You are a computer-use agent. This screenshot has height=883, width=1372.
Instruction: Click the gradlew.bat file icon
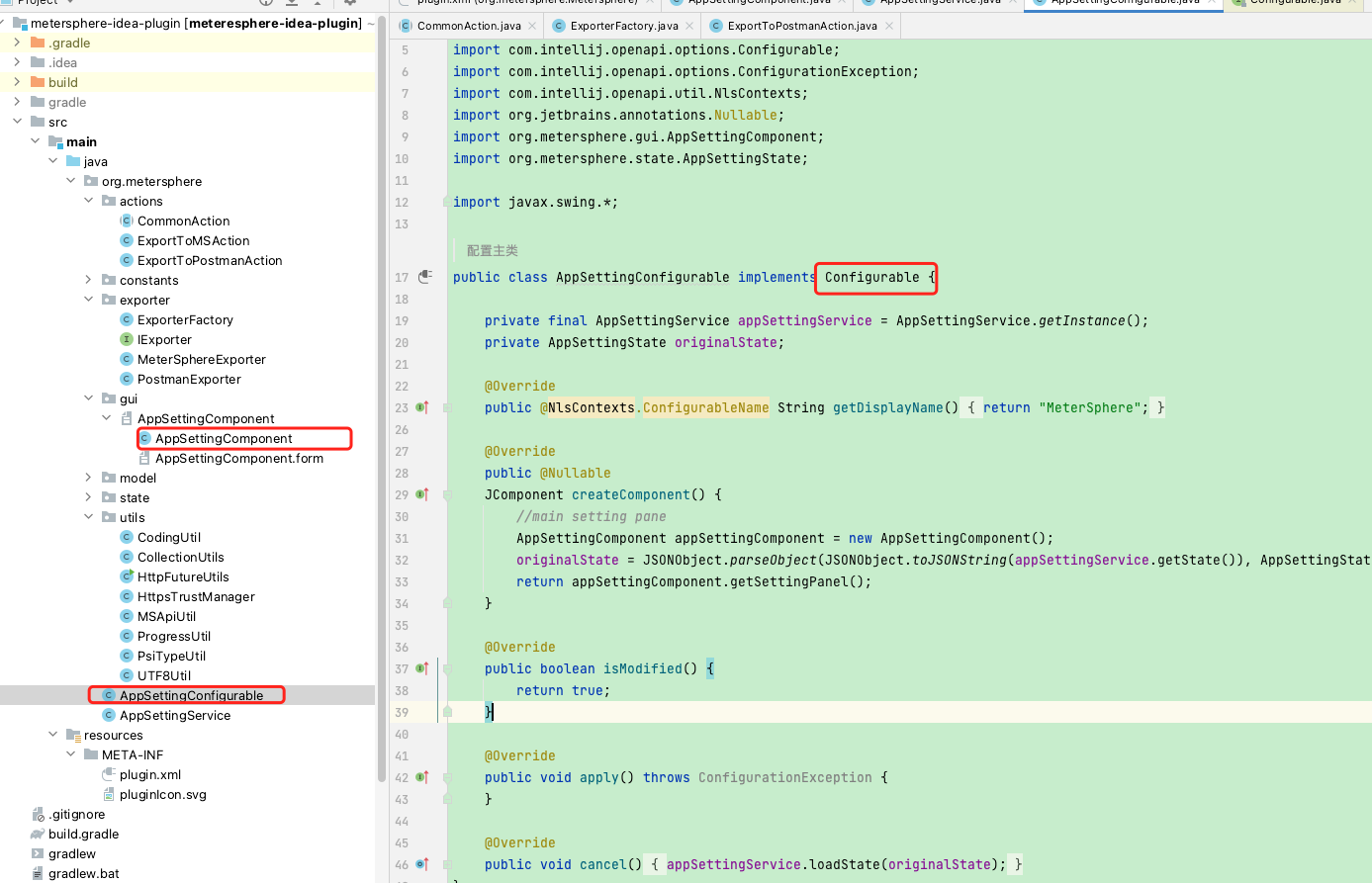pos(38,873)
